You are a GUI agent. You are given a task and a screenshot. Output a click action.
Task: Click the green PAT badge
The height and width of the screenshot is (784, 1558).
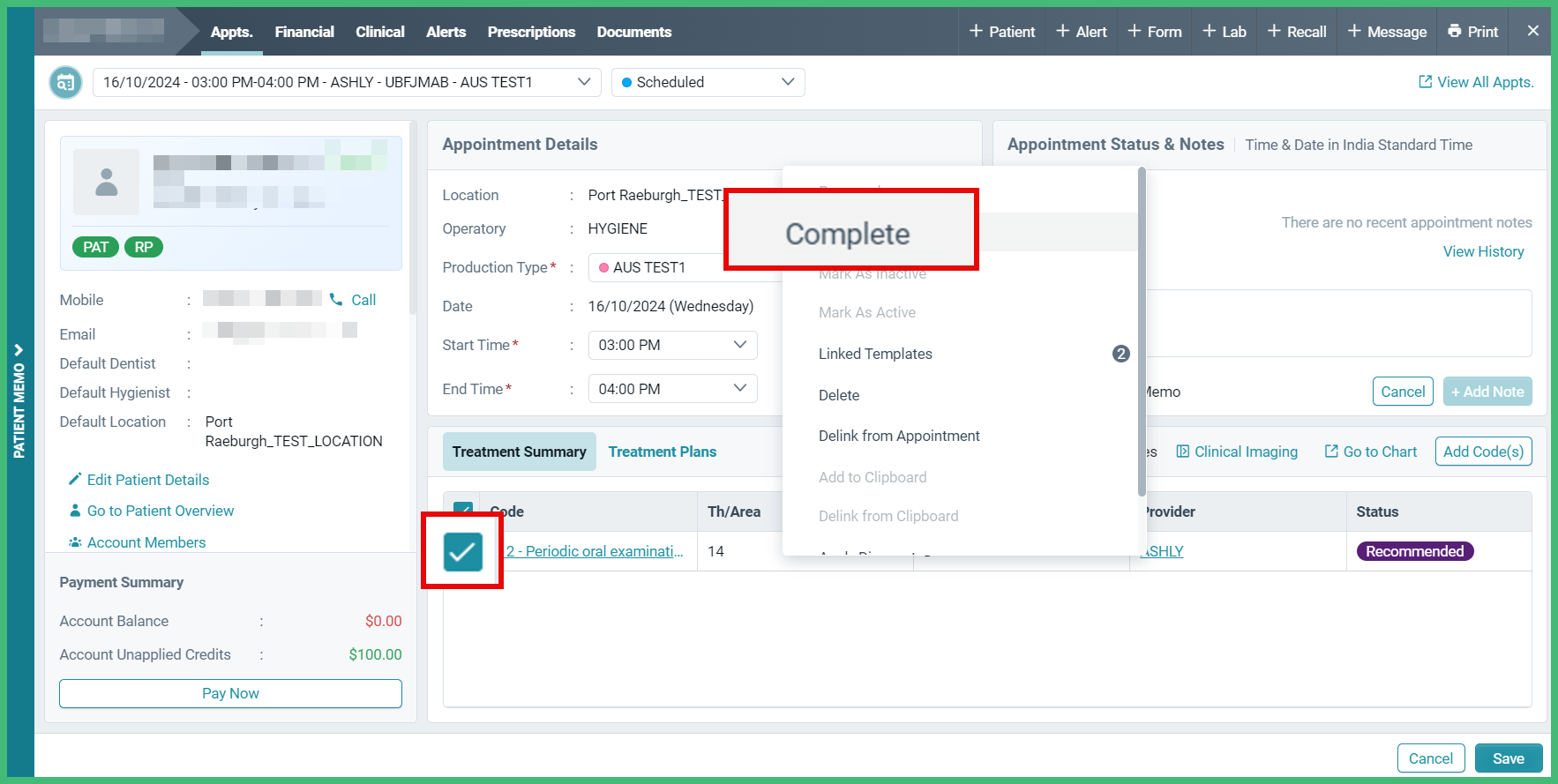click(95, 247)
